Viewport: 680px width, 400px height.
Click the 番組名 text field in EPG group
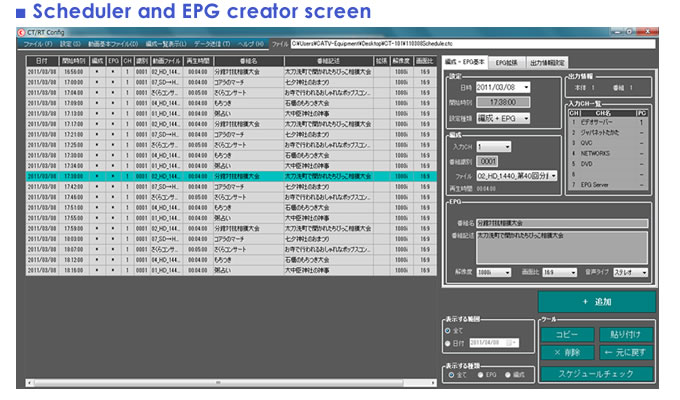pos(562,223)
